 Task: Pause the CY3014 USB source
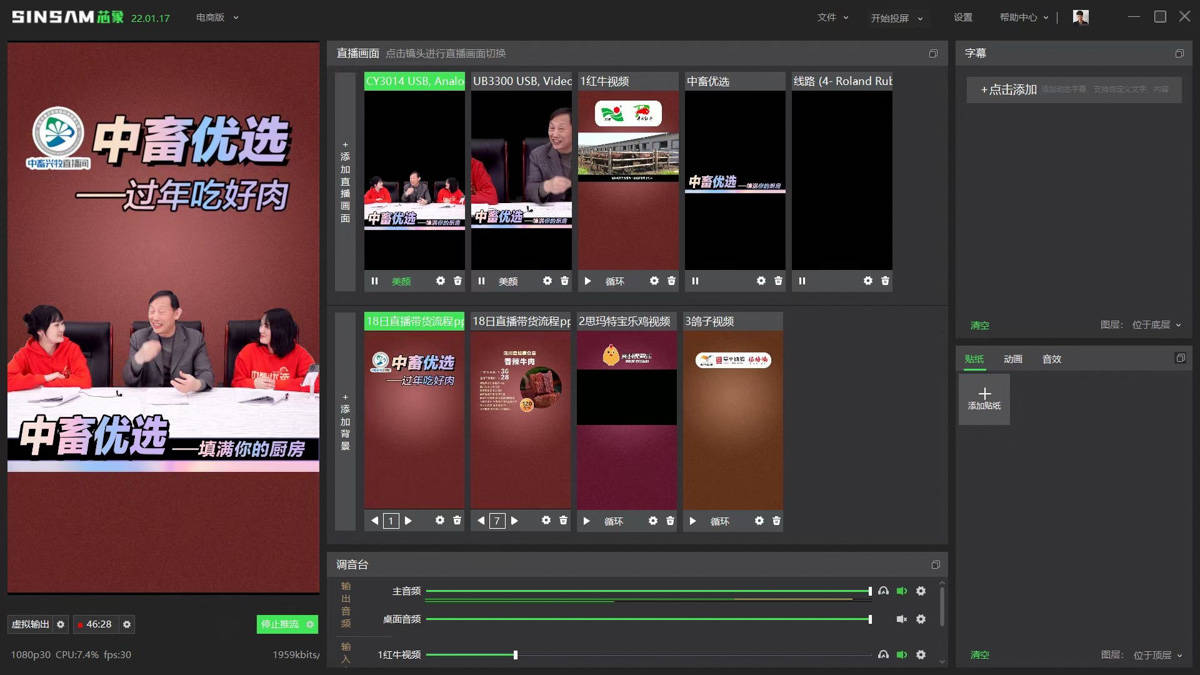point(375,281)
